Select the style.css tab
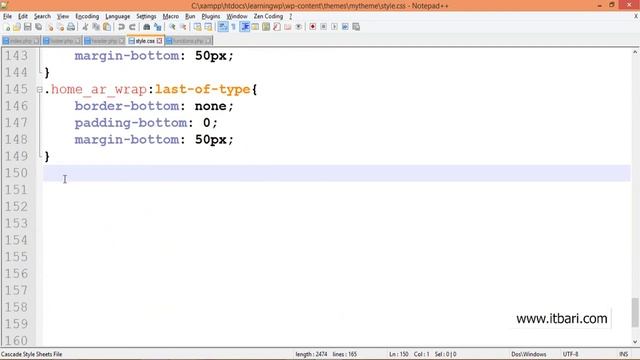Image resolution: width=640 pixels, height=360 pixels. coord(145,41)
